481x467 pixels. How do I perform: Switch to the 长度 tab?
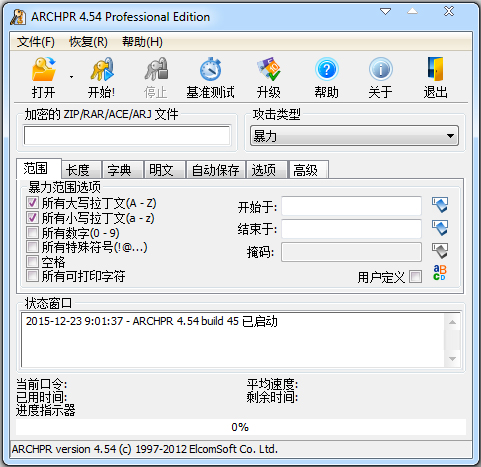point(81,170)
